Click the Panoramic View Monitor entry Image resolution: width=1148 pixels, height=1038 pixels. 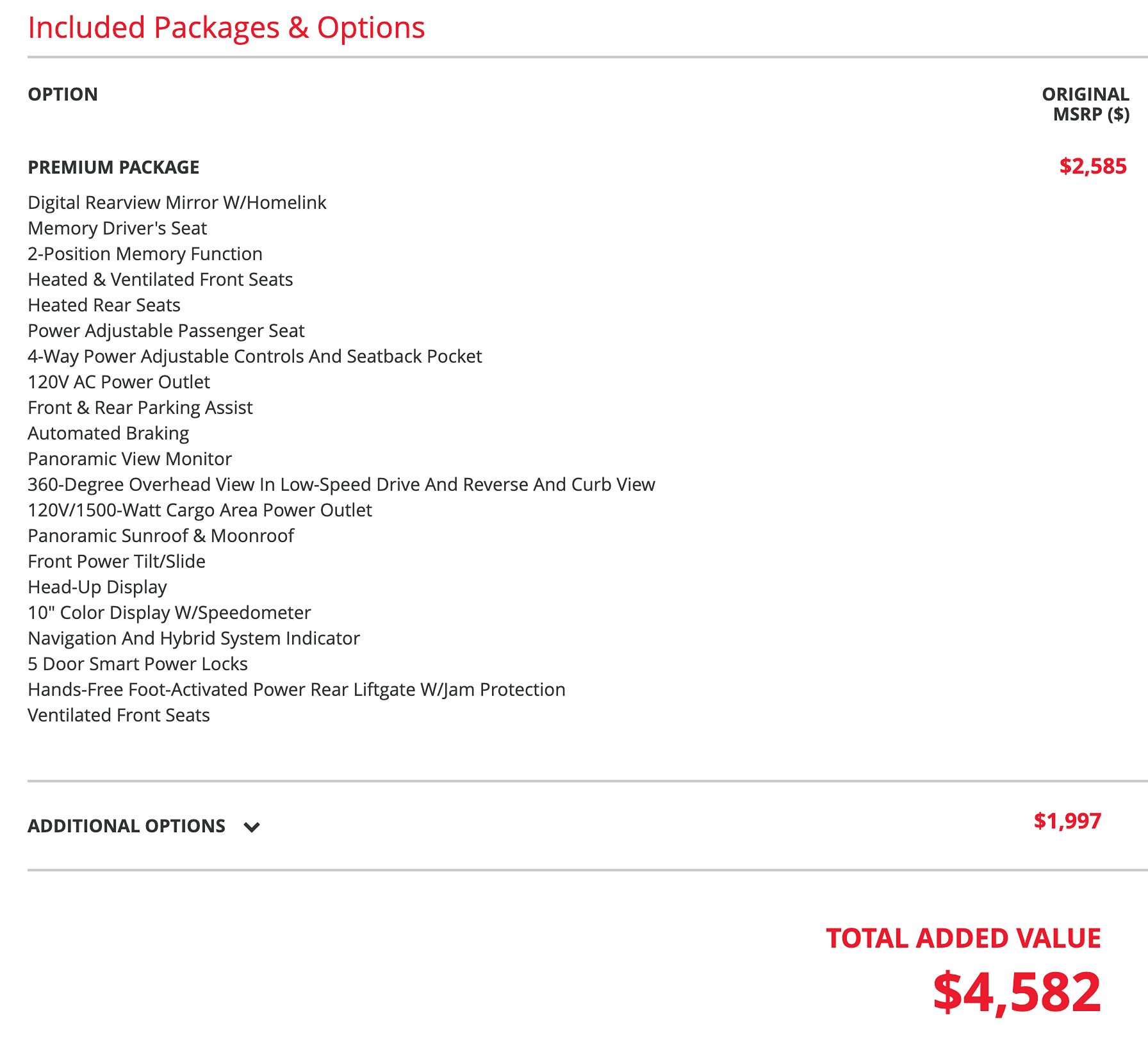point(129,459)
